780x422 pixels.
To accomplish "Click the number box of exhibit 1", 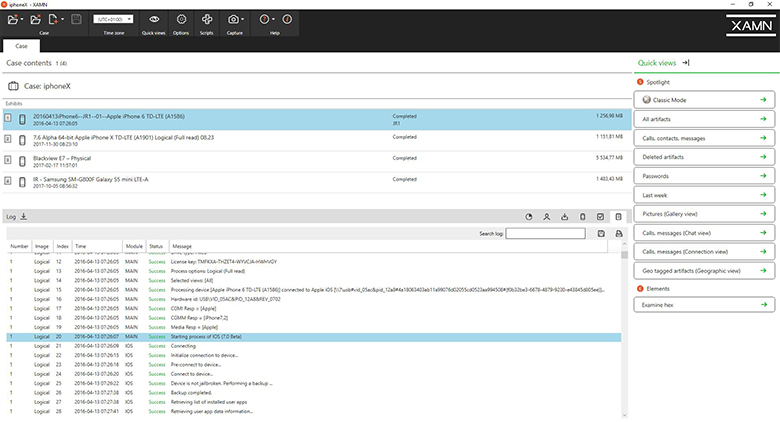I will tap(7, 118).
